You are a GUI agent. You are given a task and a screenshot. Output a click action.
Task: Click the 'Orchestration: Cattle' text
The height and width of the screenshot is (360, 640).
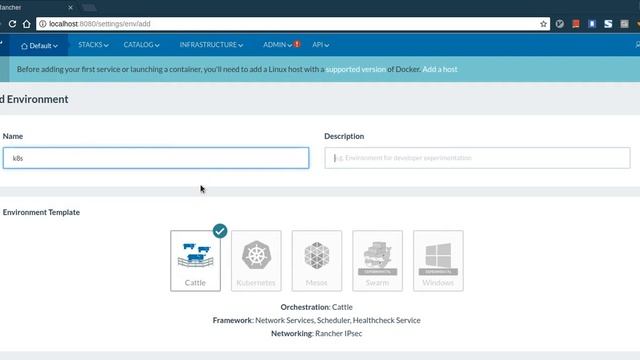316,307
